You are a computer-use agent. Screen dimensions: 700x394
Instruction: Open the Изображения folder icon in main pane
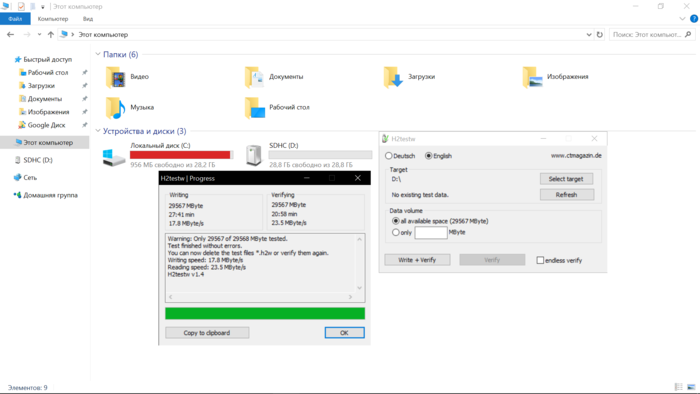[533, 77]
